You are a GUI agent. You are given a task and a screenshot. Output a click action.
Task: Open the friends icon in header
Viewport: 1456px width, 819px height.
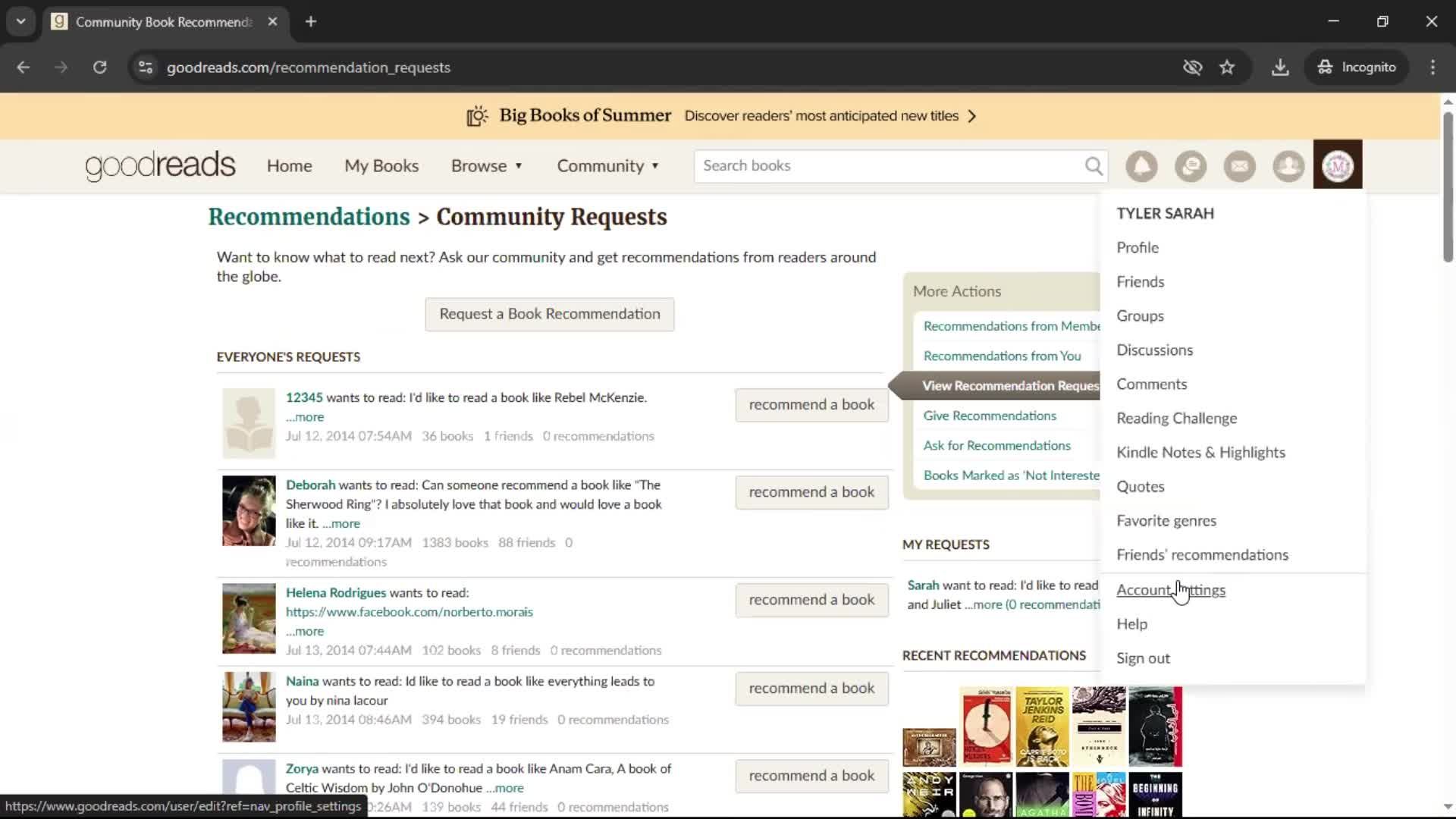(x=1288, y=166)
